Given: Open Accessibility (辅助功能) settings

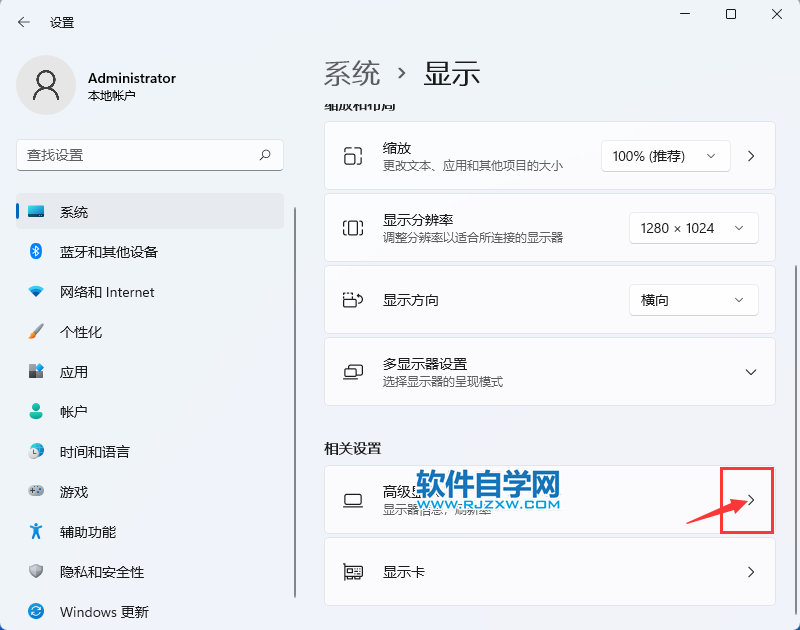Looking at the screenshot, I should (87, 532).
